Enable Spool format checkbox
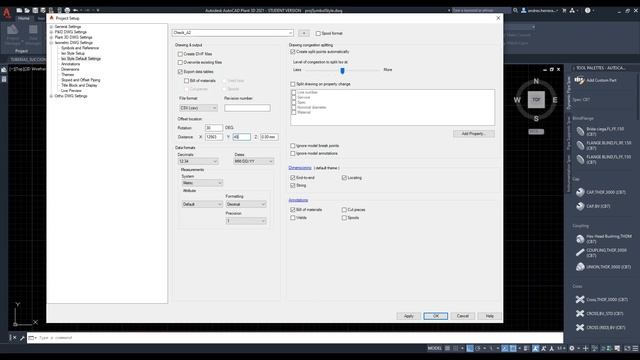The image size is (640, 360). point(318,33)
